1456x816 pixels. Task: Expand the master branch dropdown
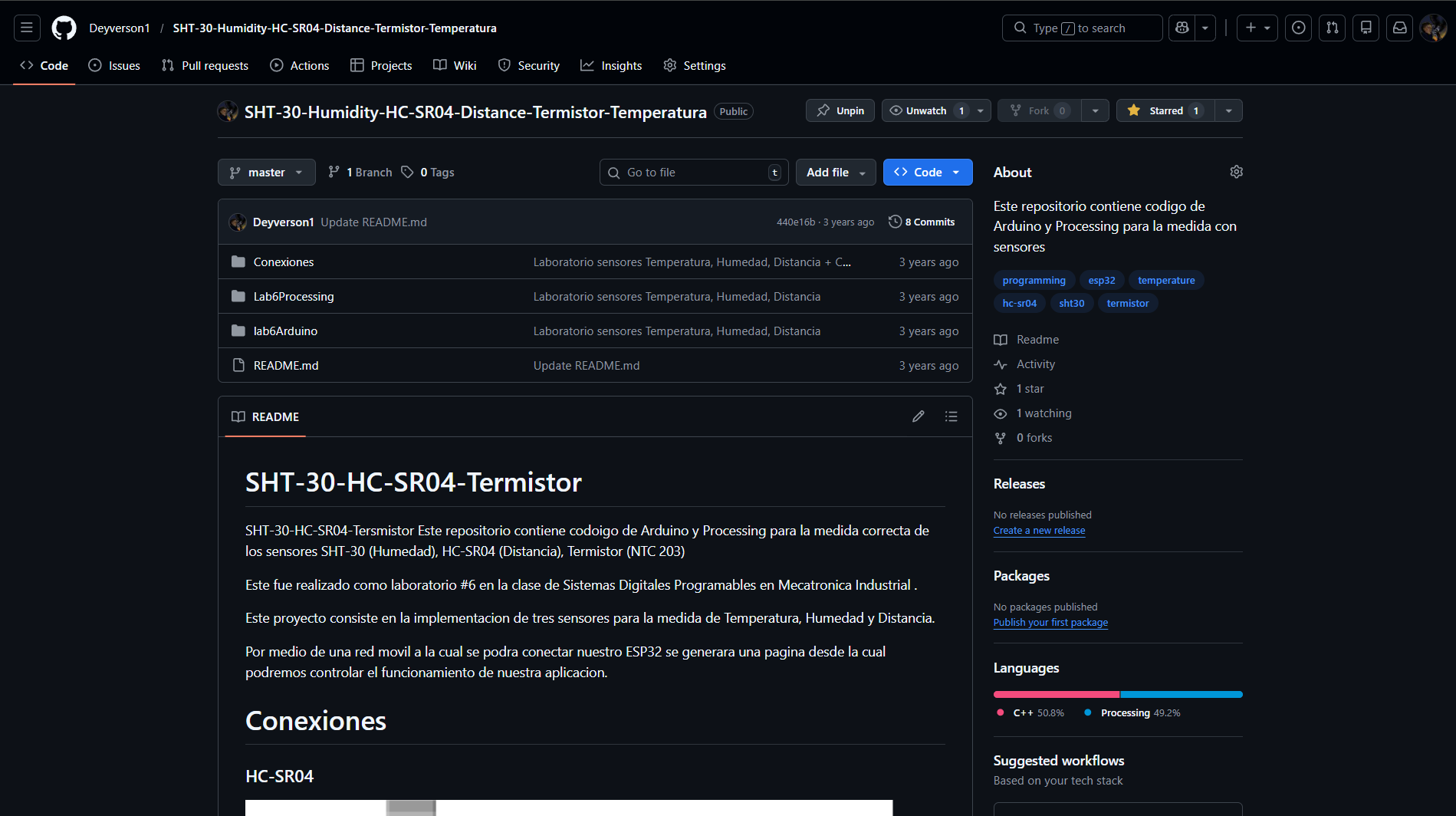(266, 173)
